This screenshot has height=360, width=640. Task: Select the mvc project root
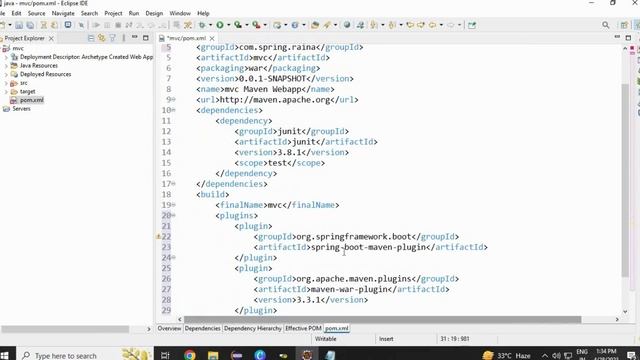[18, 48]
